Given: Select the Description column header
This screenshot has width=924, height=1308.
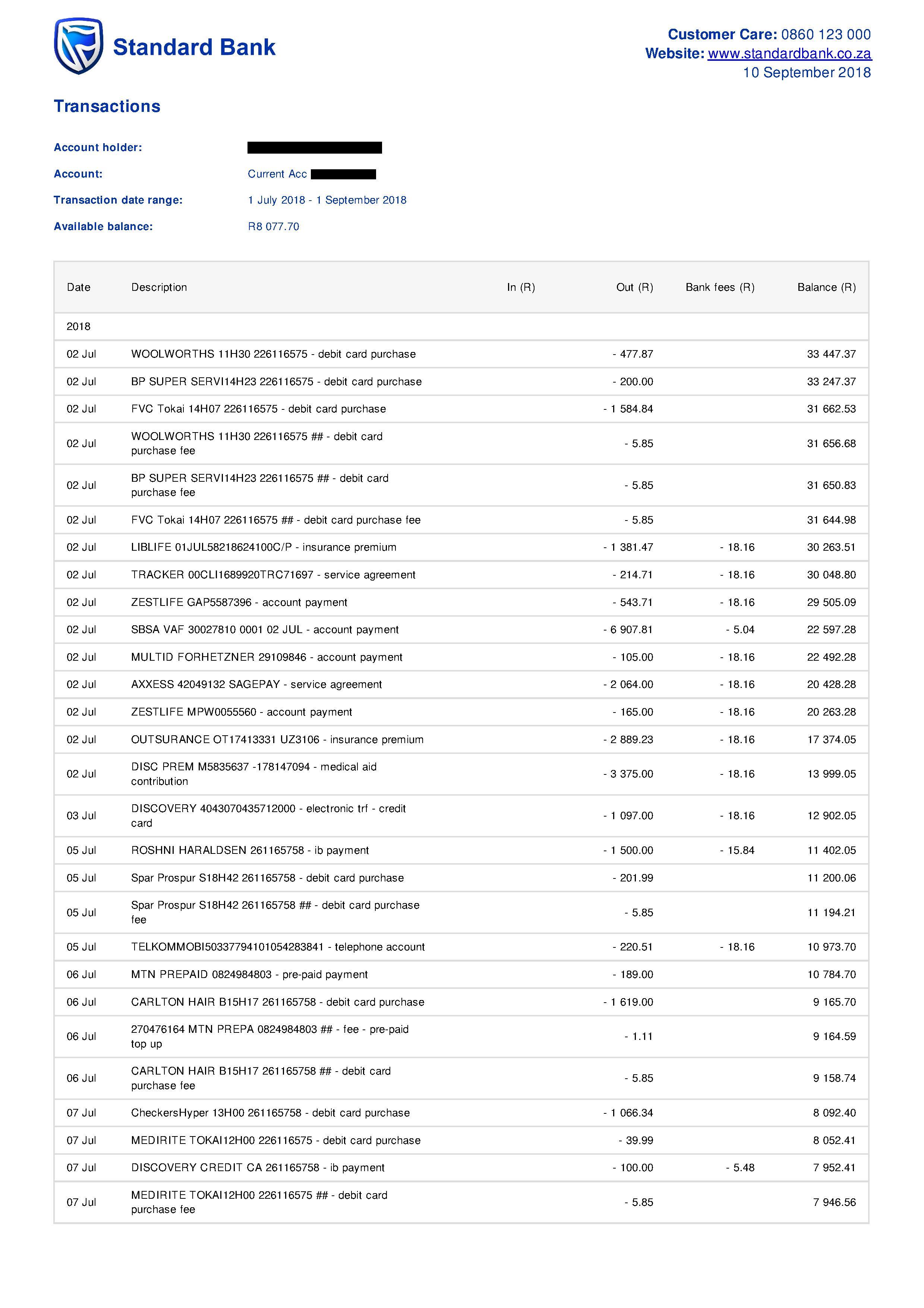Looking at the screenshot, I should (x=159, y=288).
